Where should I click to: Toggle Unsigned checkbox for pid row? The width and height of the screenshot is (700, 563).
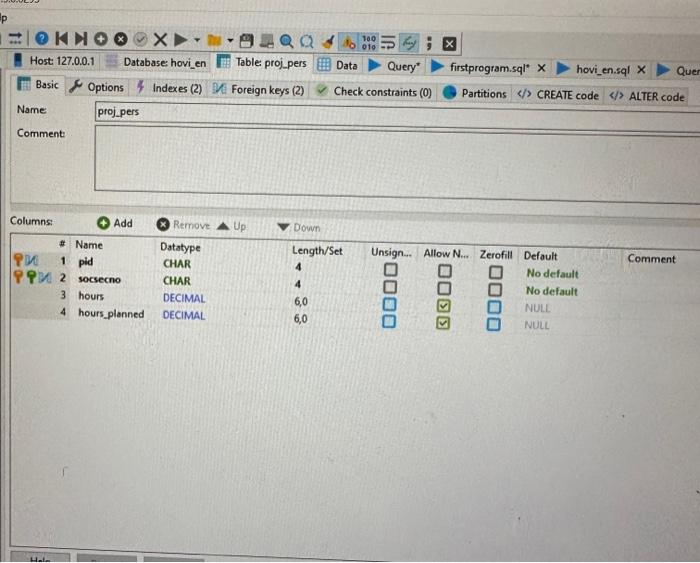[391, 269]
